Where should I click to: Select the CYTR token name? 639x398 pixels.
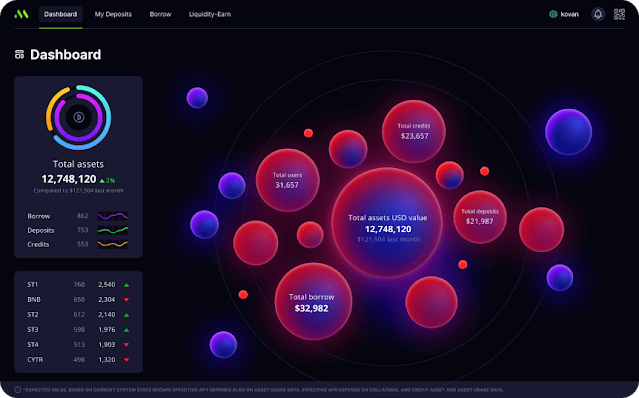35,360
